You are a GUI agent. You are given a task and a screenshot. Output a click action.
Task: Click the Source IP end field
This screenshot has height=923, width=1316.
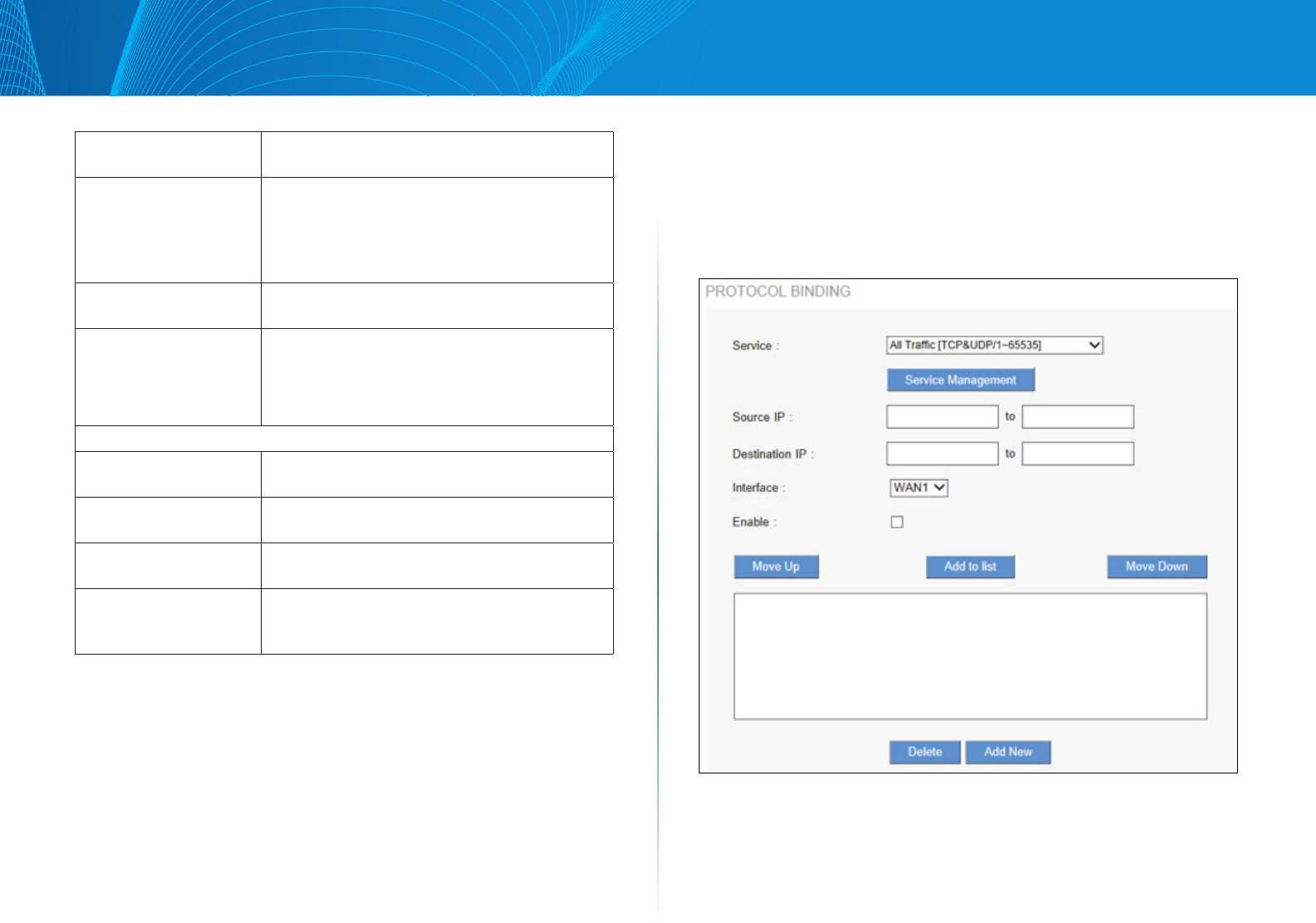pos(1078,417)
